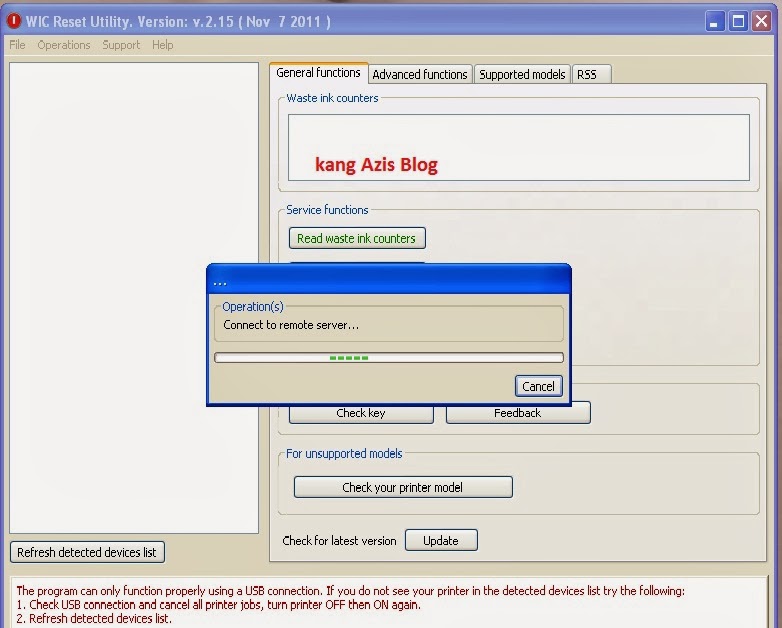Open the File menu
Screen dimensions: 782x628
17,45
